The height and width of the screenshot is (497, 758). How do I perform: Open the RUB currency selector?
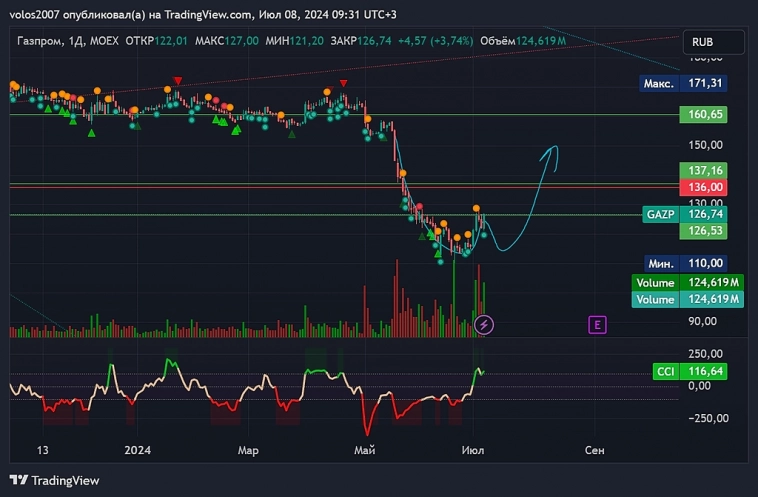coord(714,43)
